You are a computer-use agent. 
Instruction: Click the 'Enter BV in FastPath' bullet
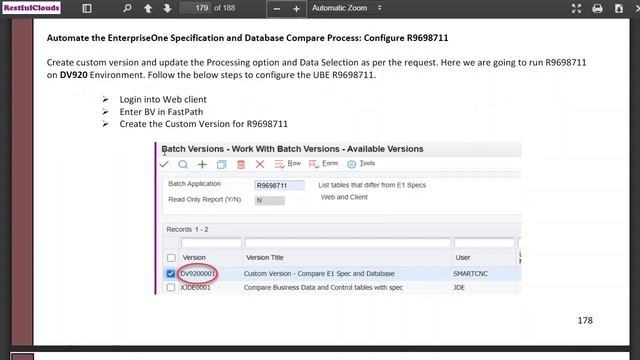point(161,112)
